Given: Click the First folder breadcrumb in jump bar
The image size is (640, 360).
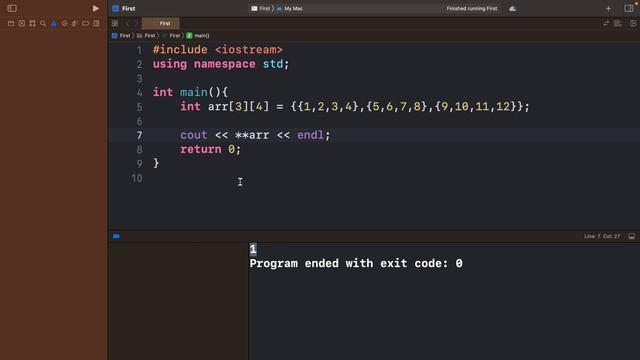Looking at the screenshot, I should click(x=146, y=36).
